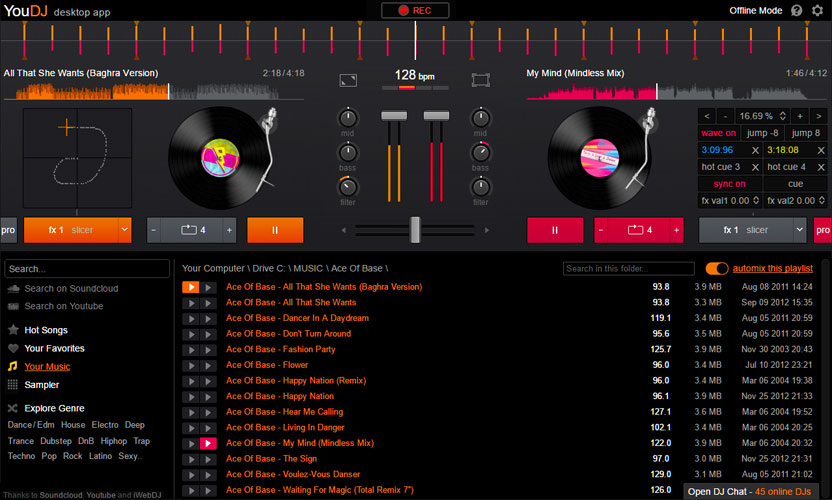Toggle wave on for right deck

coord(718,133)
